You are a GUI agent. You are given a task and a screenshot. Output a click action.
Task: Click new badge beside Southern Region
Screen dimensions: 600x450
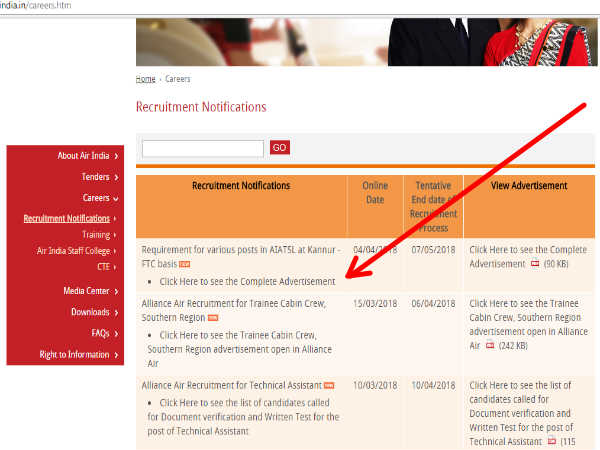[x=213, y=318]
